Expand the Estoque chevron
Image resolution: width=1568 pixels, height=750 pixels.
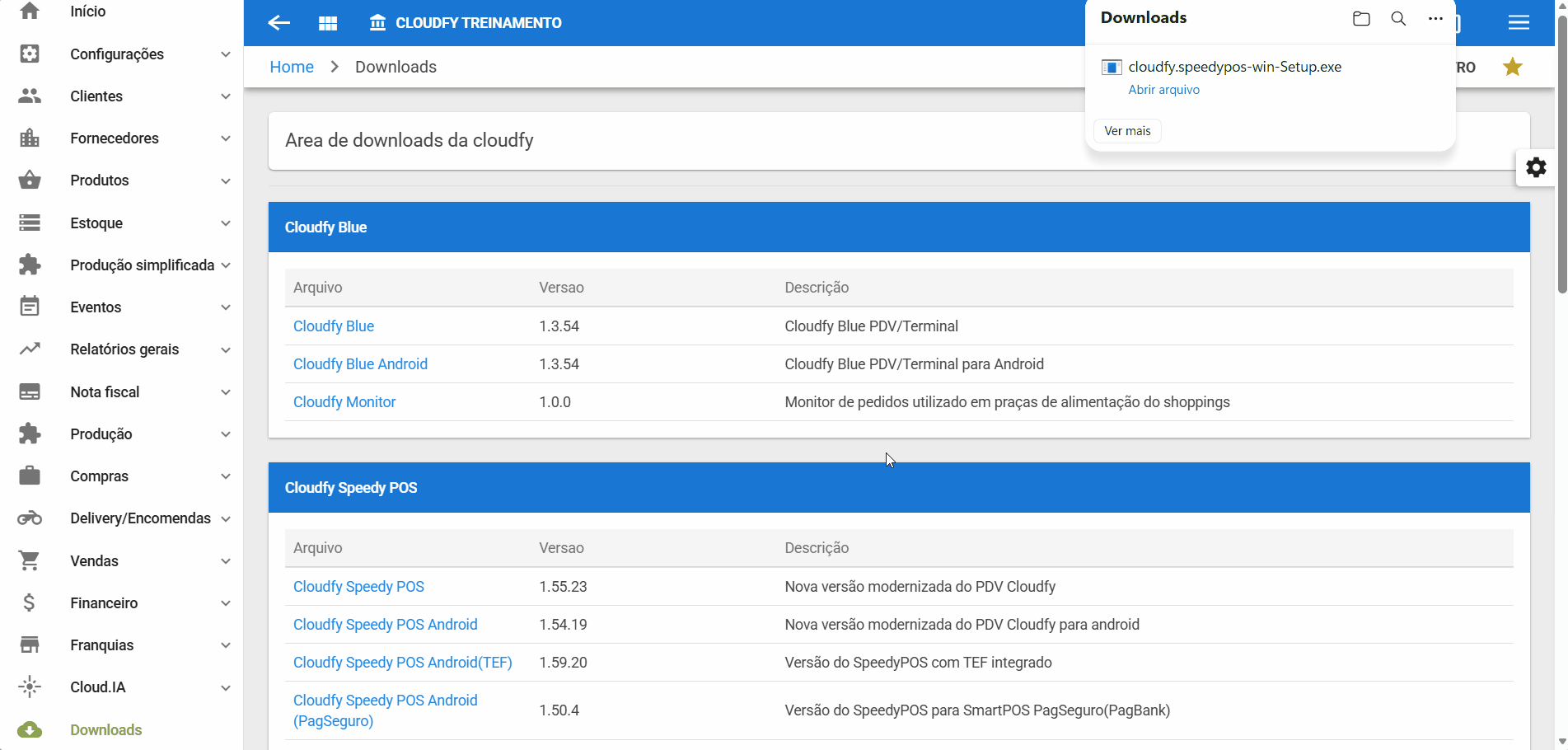coord(226,223)
